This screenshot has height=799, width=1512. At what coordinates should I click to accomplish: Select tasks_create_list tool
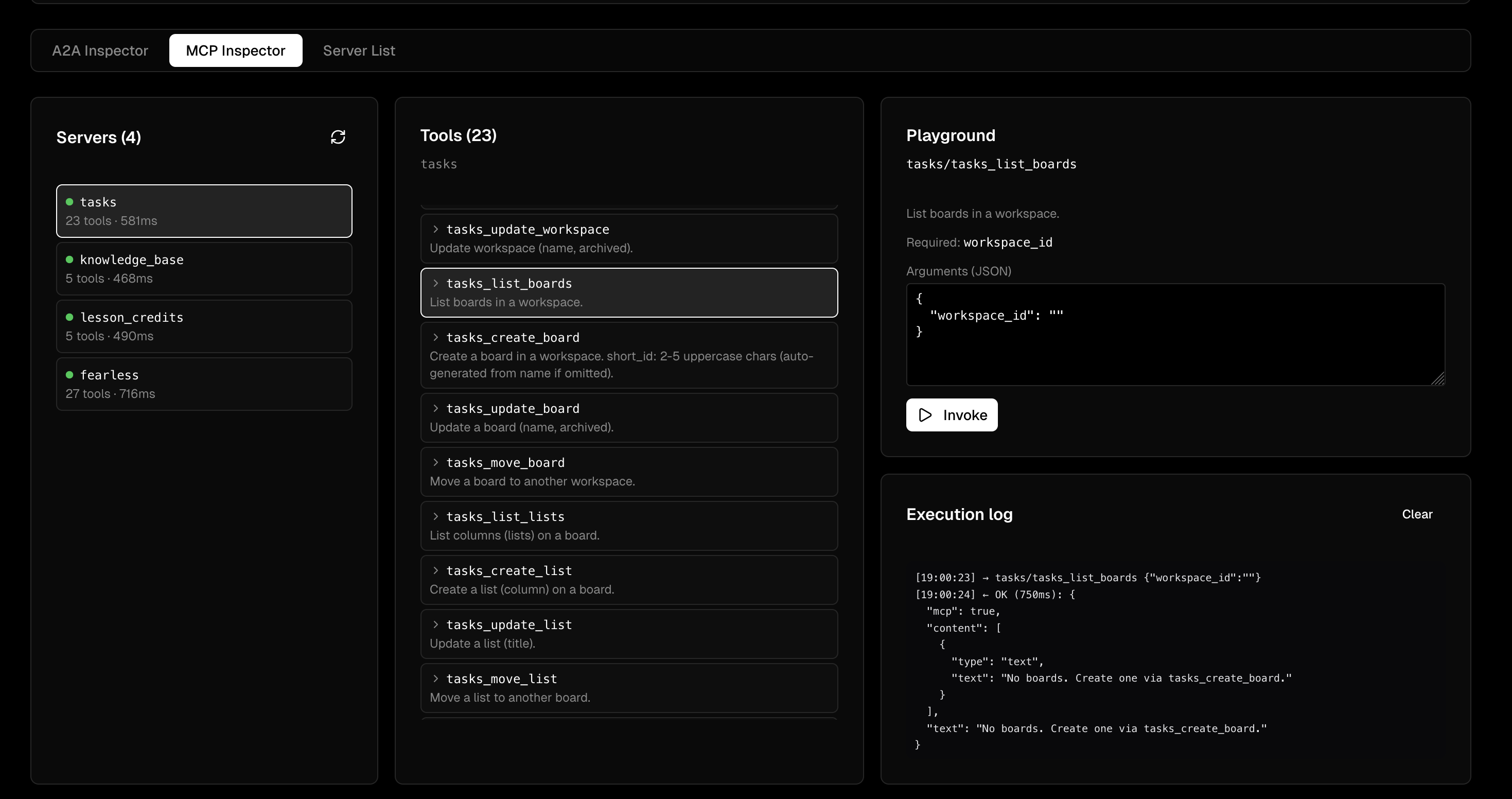pos(629,580)
